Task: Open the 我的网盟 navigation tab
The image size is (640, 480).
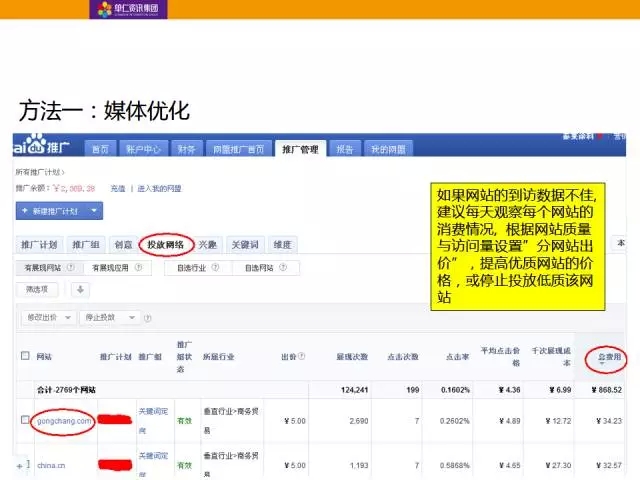Action: pyautogui.click(x=388, y=149)
